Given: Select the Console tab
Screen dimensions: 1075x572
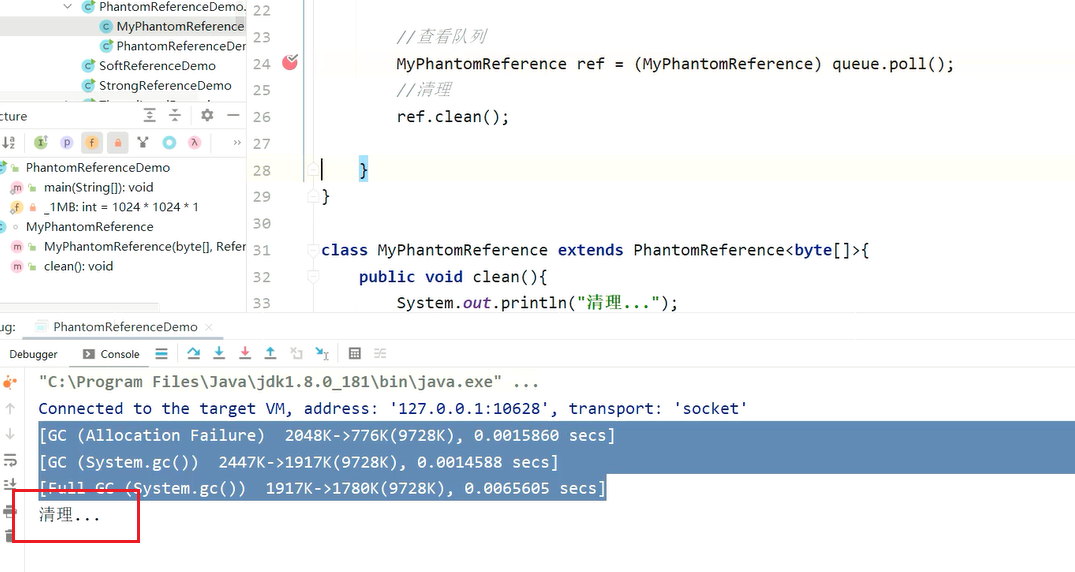Looking at the screenshot, I should 111,354.
